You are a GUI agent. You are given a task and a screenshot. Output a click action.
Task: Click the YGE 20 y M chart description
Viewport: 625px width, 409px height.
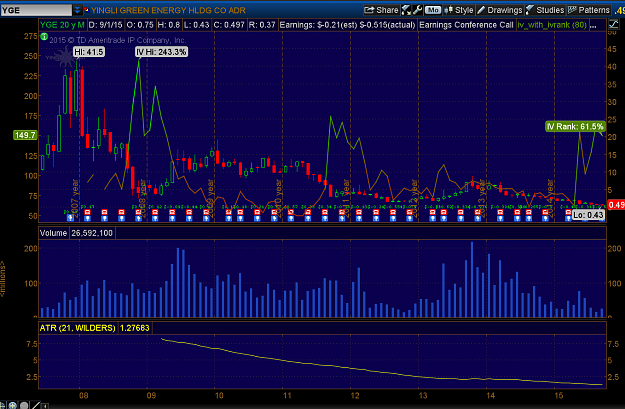[62, 25]
